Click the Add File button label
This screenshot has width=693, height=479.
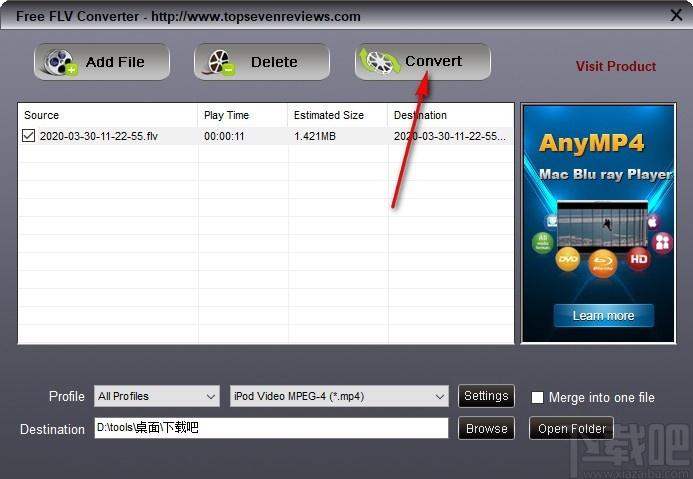click(115, 62)
